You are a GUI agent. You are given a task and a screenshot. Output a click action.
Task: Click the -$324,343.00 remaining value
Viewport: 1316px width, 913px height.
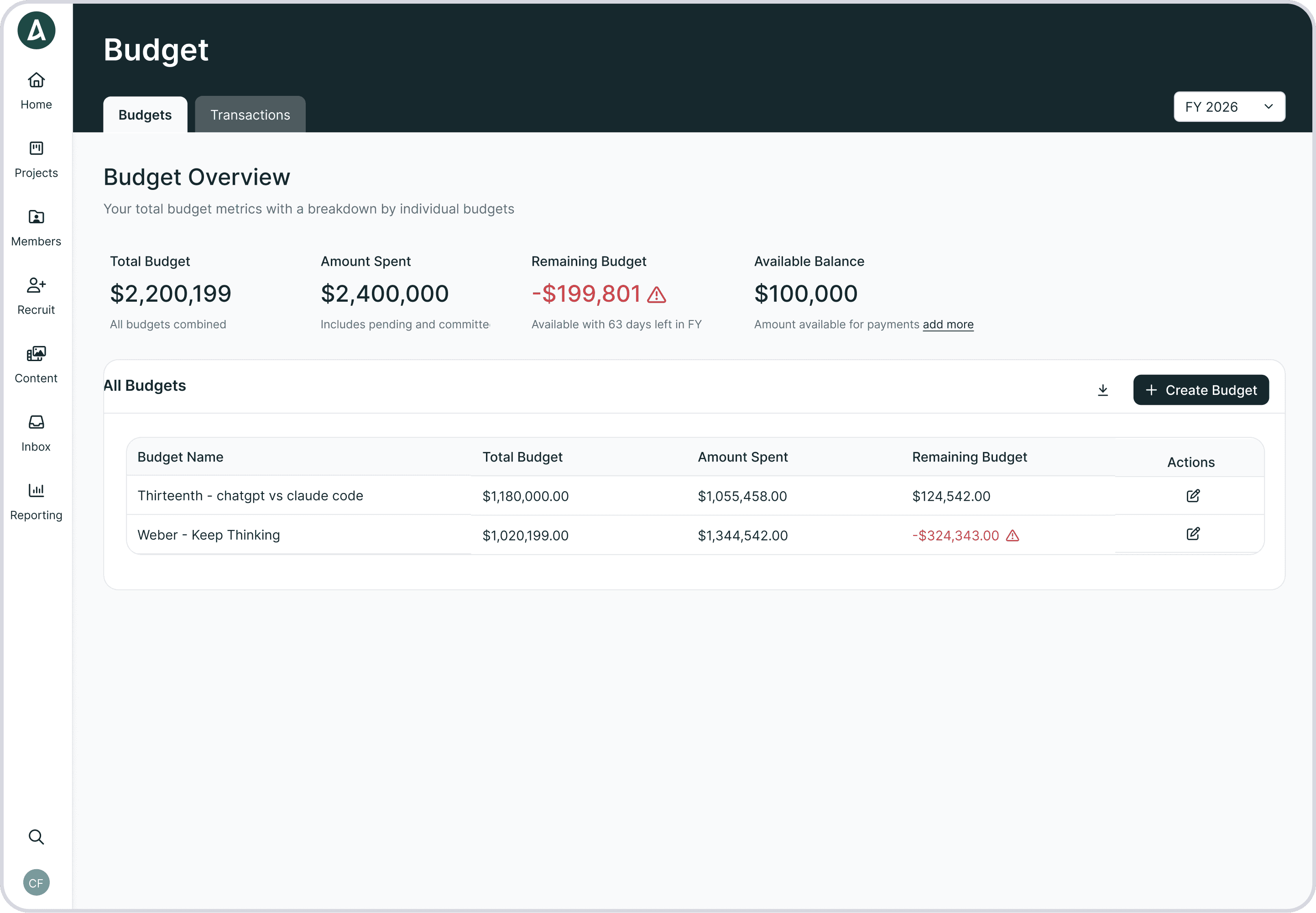(955, 535)
